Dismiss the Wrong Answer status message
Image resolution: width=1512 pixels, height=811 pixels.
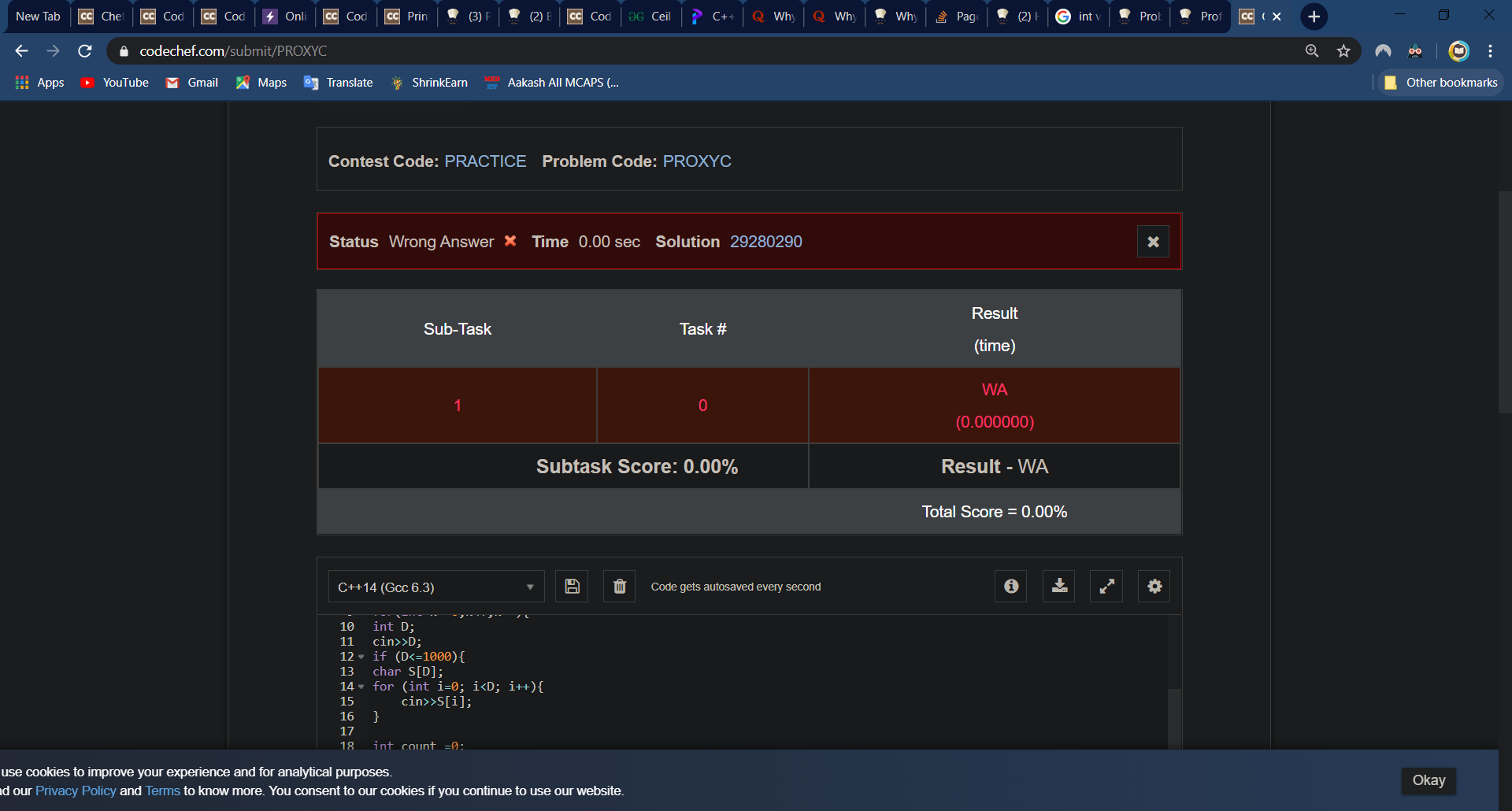(1153, 242)
